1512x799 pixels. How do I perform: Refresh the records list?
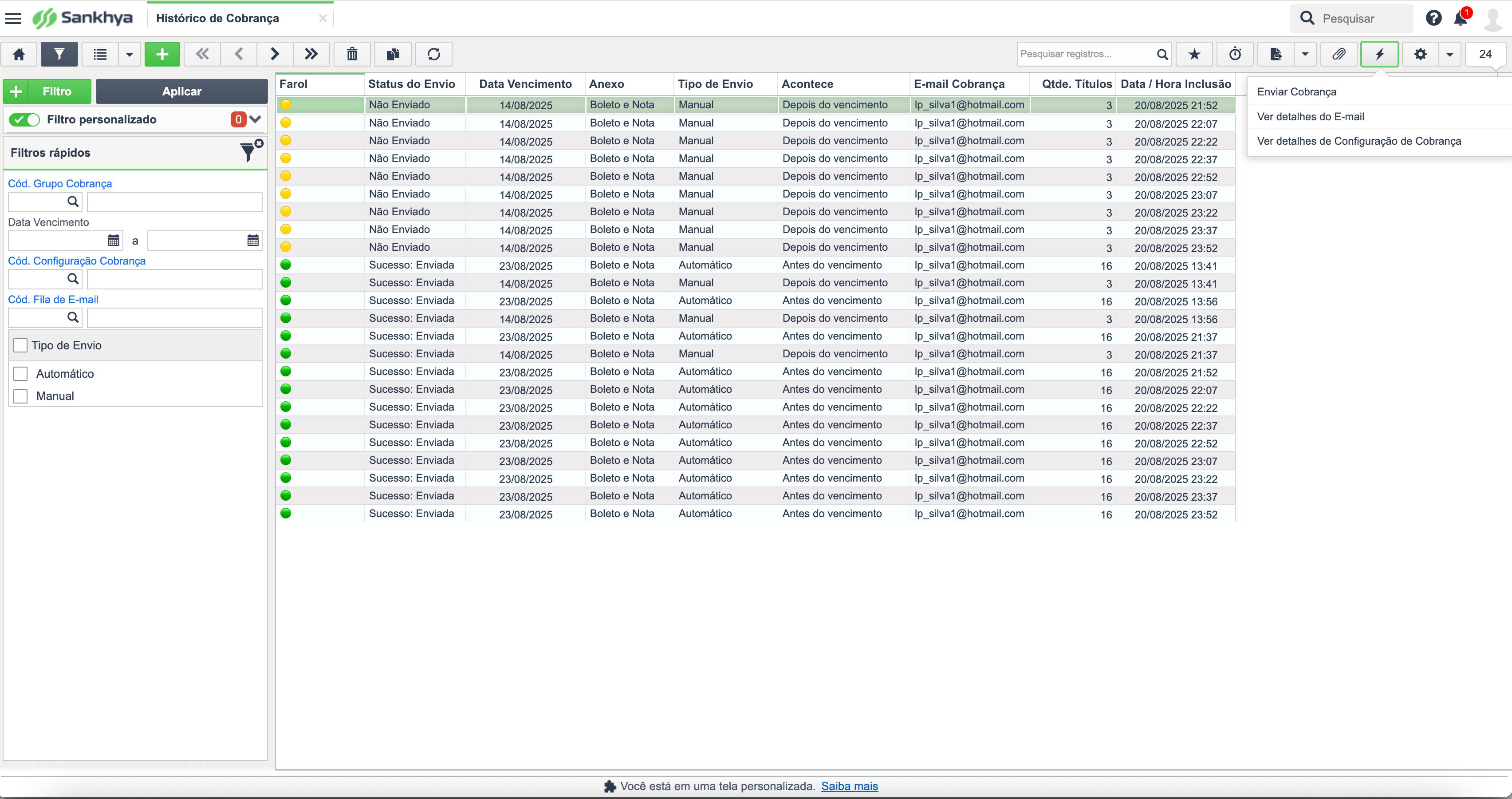[434, 55]
